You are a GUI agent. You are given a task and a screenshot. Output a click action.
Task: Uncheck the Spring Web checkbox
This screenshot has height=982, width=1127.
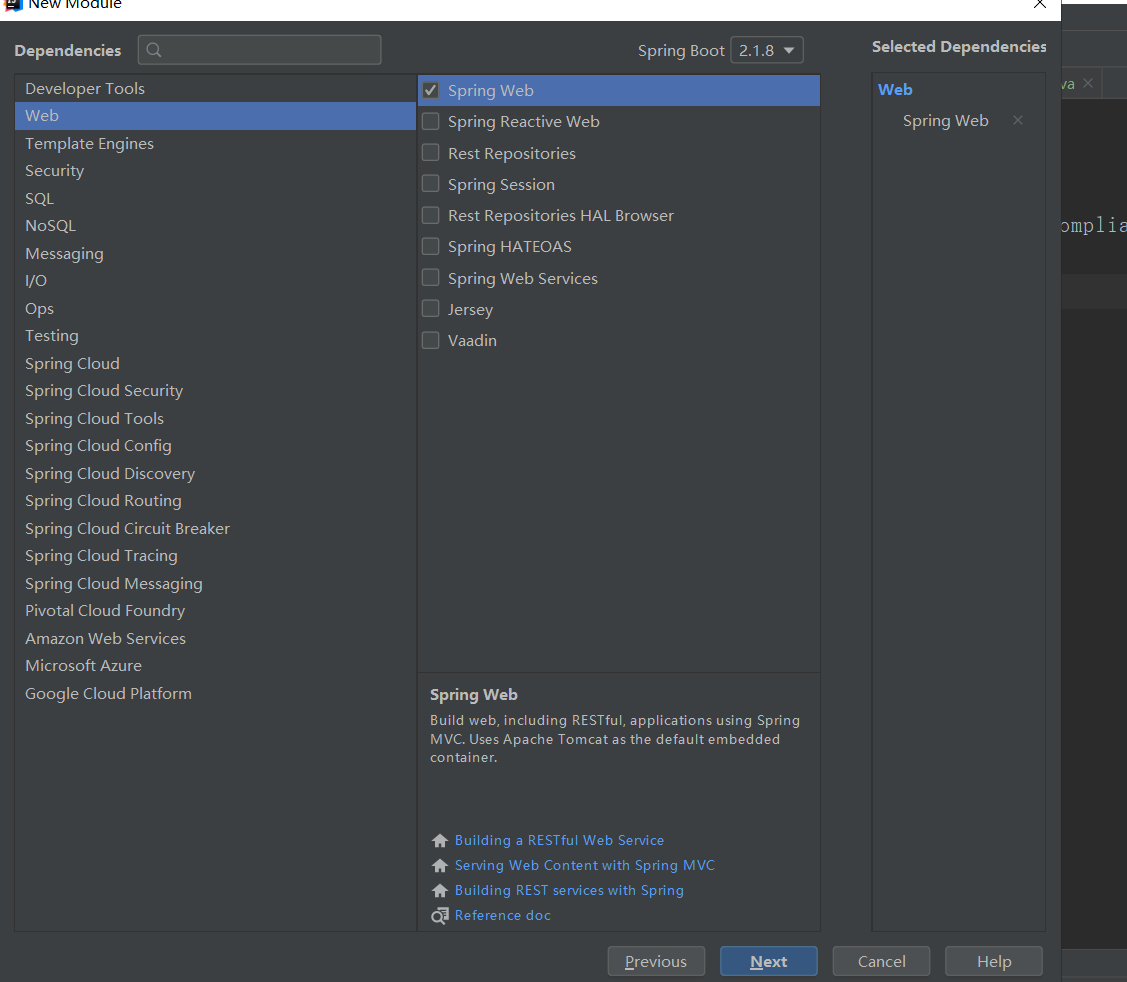point(431,91)
